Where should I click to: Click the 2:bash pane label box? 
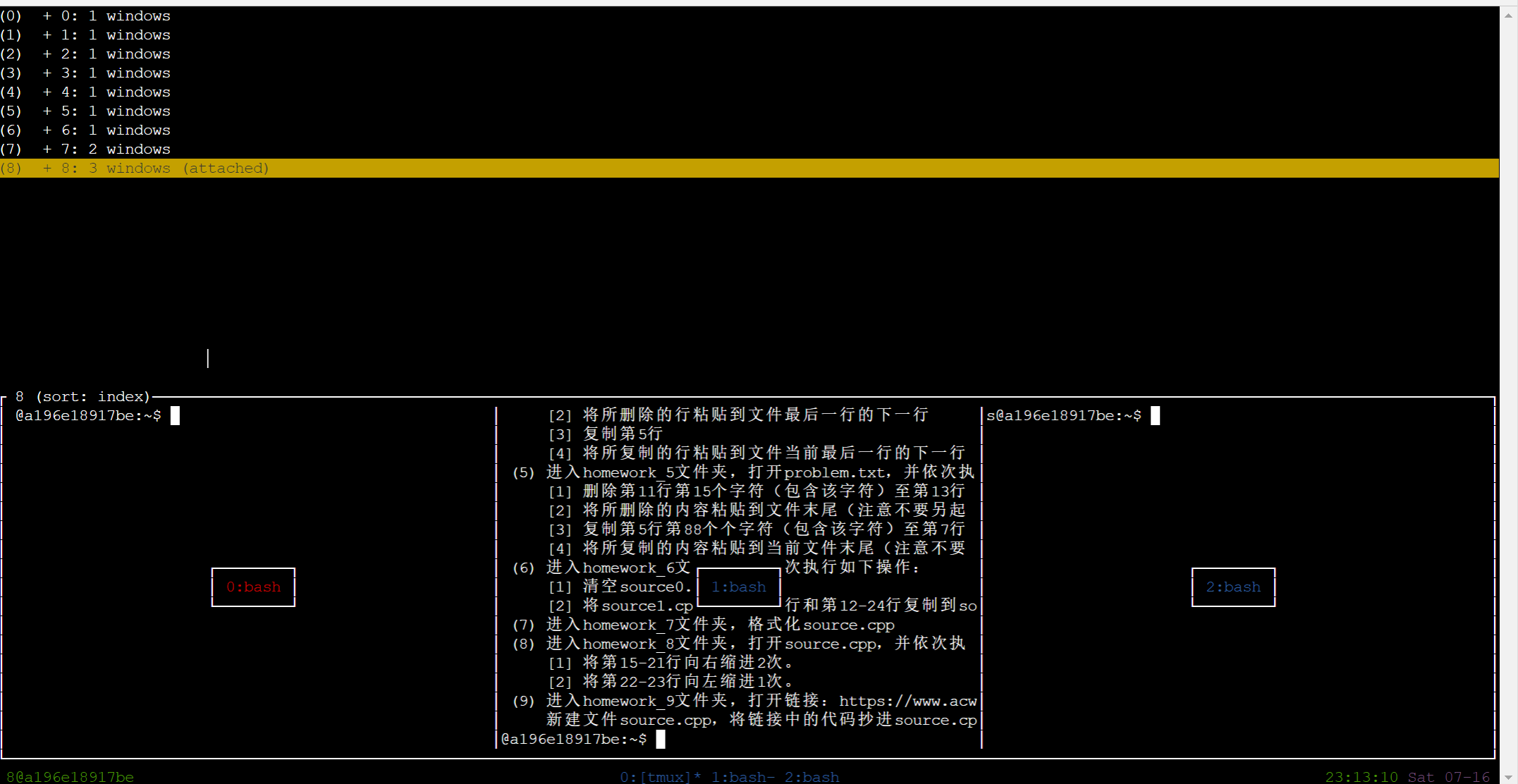pos(1233,587)
